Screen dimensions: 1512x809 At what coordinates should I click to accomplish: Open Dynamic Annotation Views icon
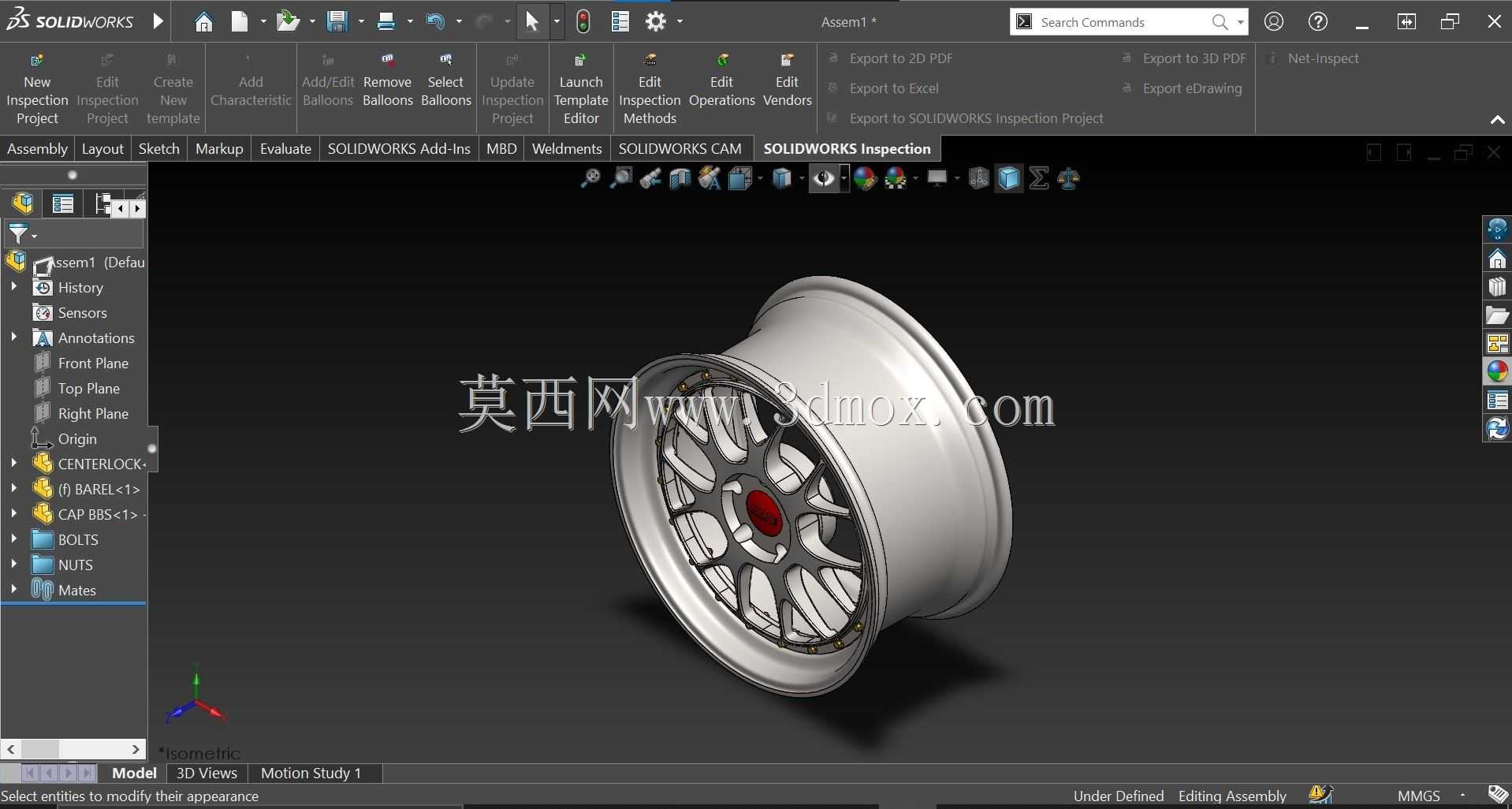[709, 179]
